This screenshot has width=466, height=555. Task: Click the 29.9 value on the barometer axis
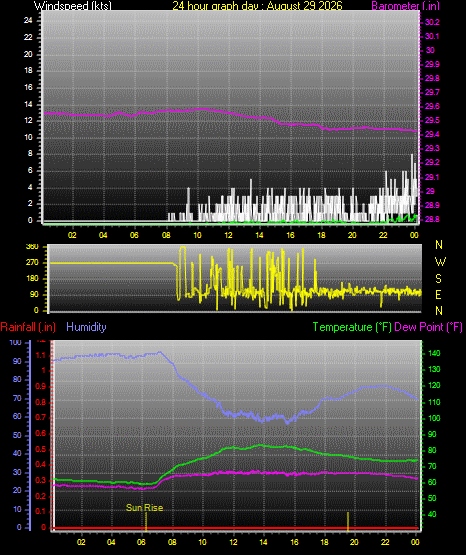(x=432, y=64)
